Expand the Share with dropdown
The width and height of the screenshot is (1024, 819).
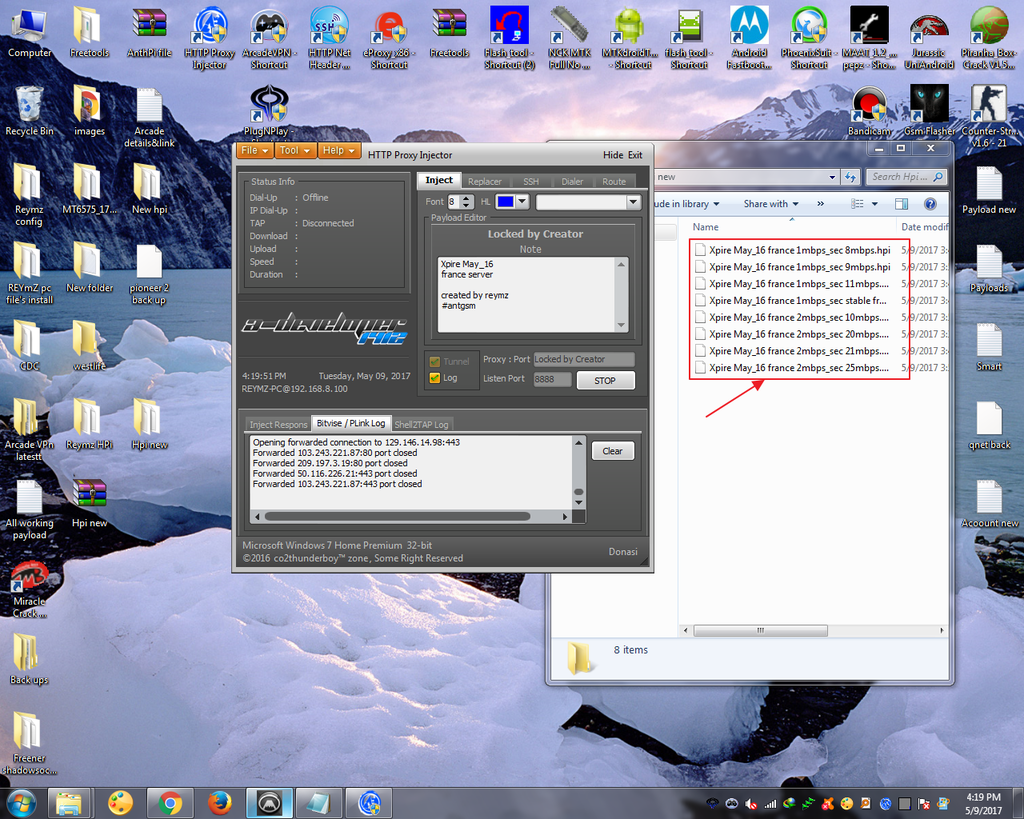771,204
